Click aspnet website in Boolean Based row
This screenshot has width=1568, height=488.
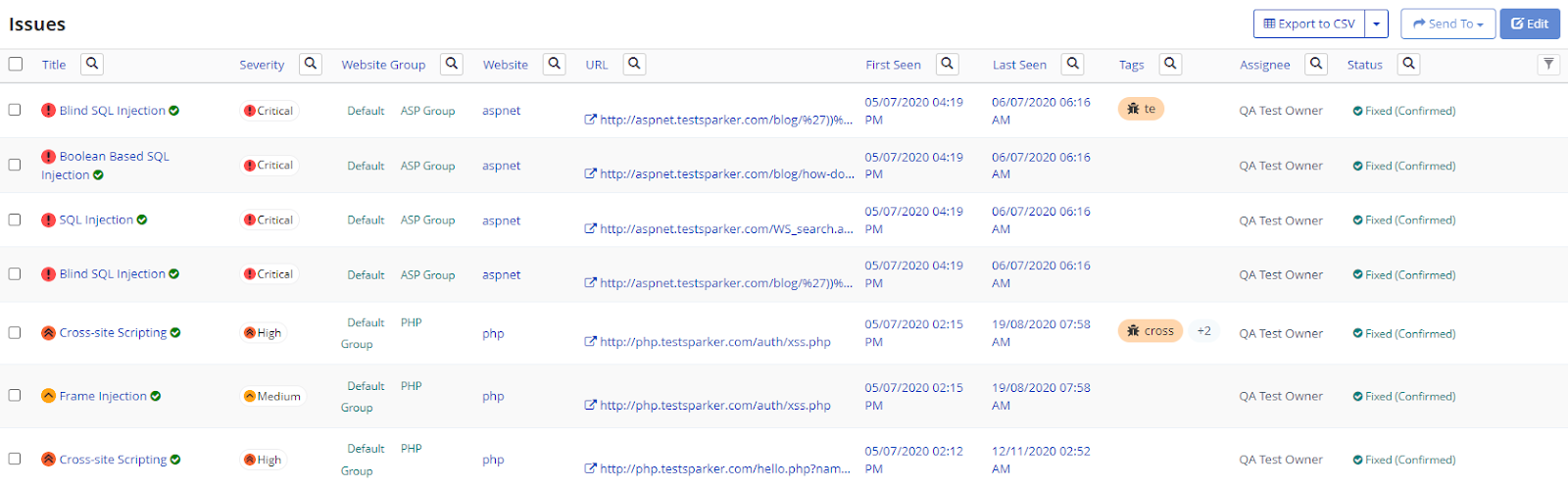(501, 166)
